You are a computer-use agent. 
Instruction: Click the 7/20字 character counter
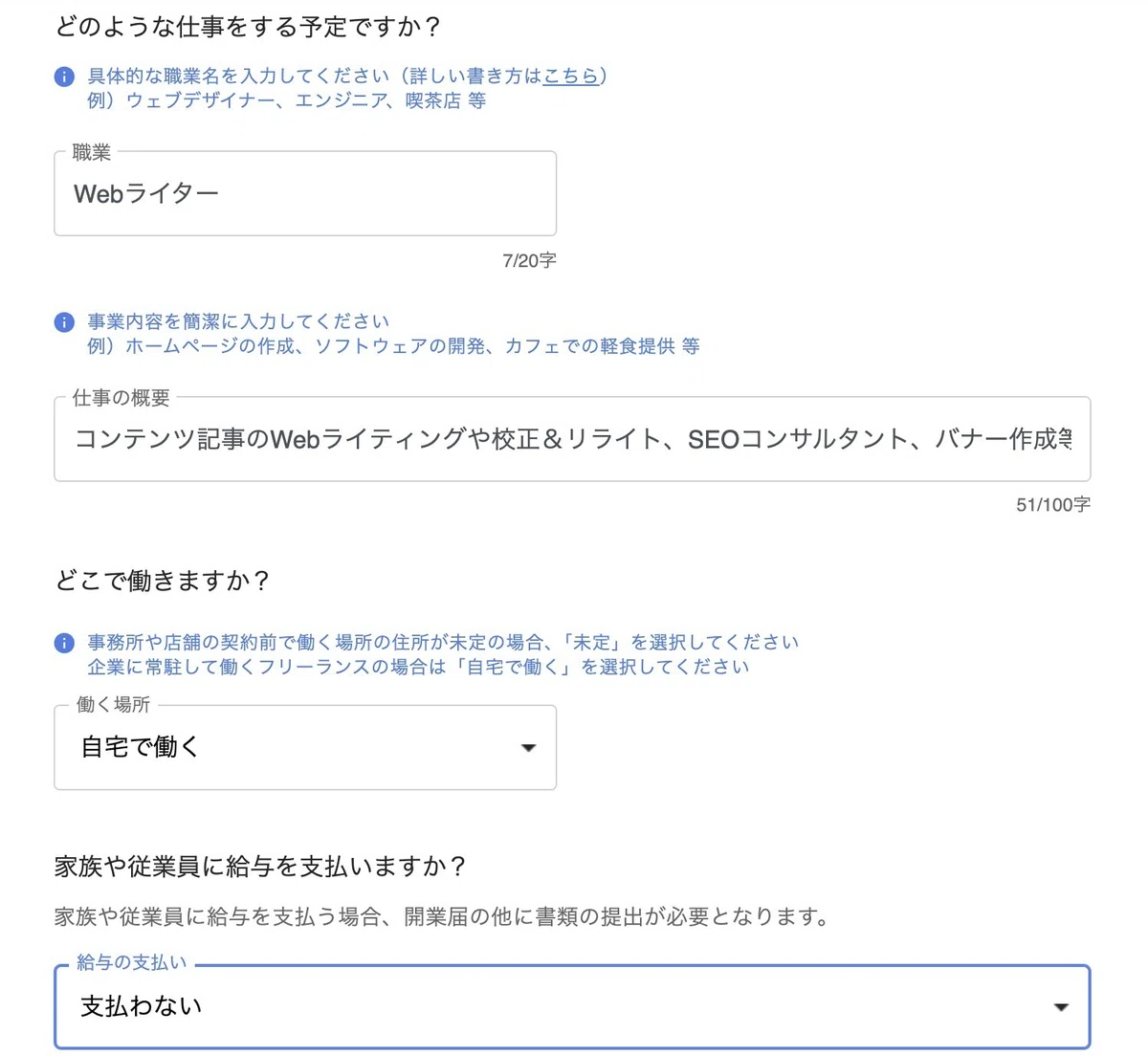pyautogui.click(x=529, y=260)
